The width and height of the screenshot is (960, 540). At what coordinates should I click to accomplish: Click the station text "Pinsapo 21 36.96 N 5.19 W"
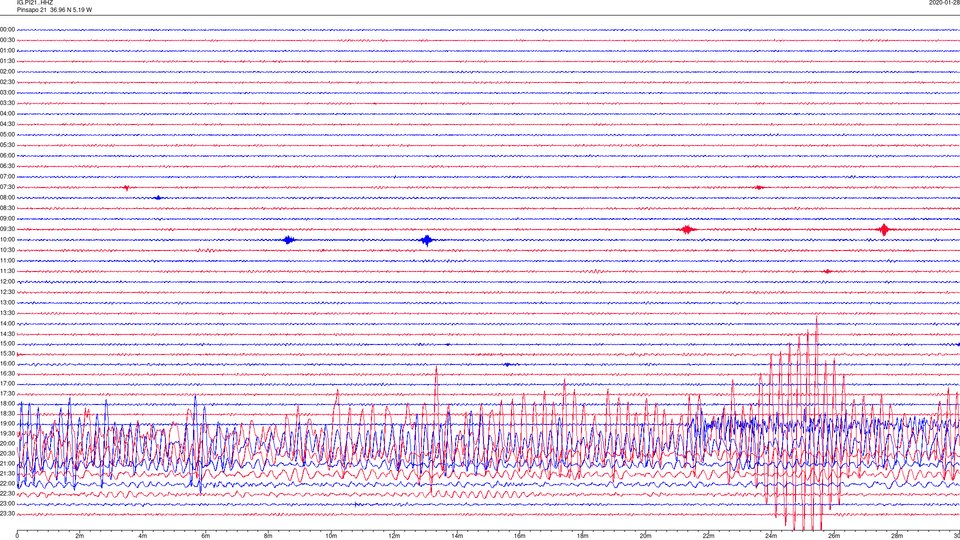54,10
